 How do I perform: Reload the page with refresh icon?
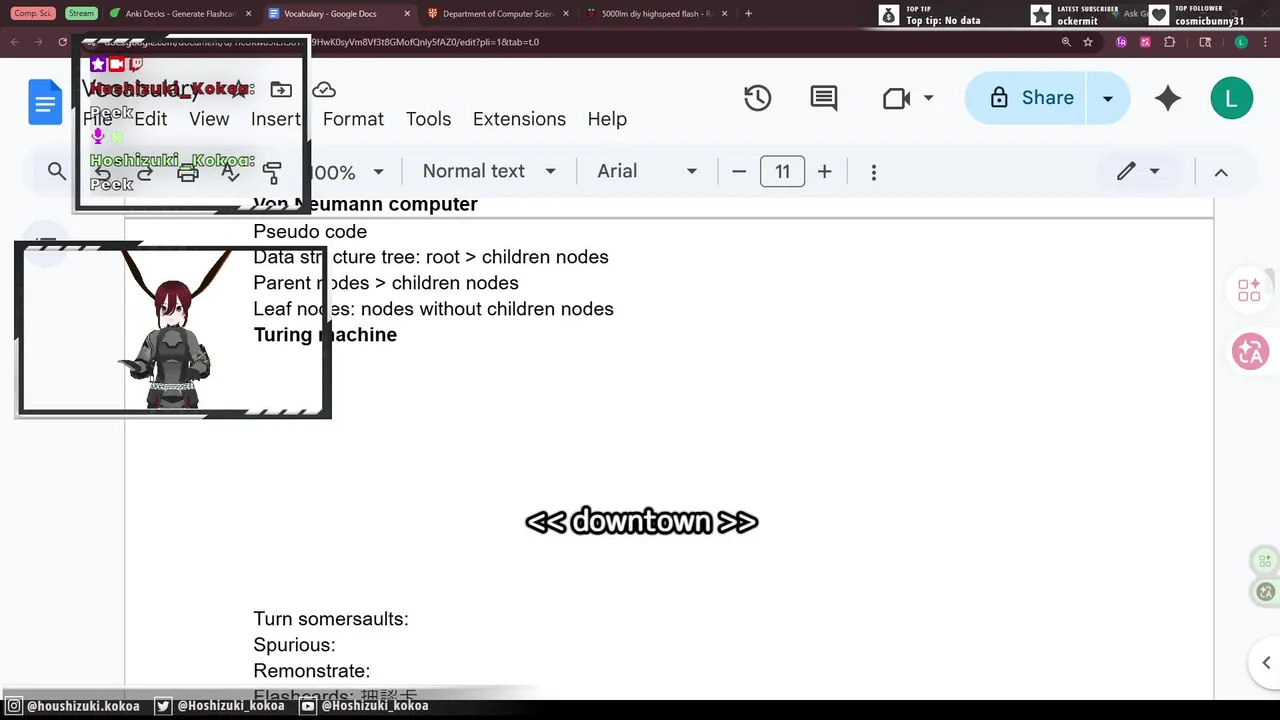62,42
